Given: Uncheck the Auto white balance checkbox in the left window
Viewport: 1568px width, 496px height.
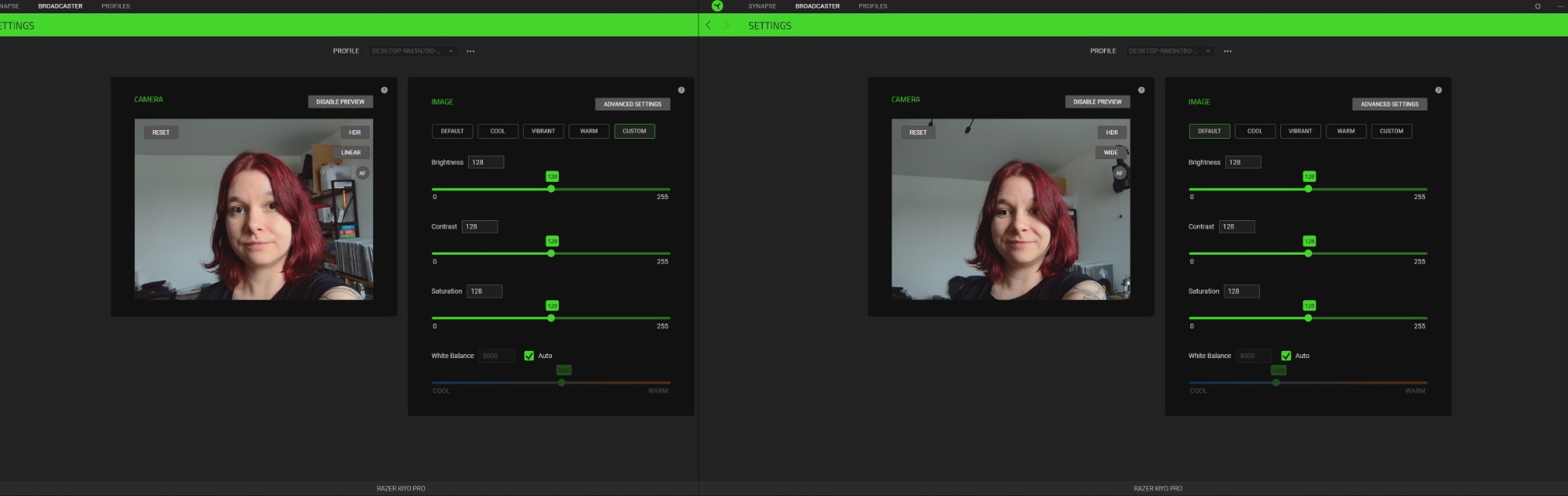Looking at the screenshot, I should [529, 356].
